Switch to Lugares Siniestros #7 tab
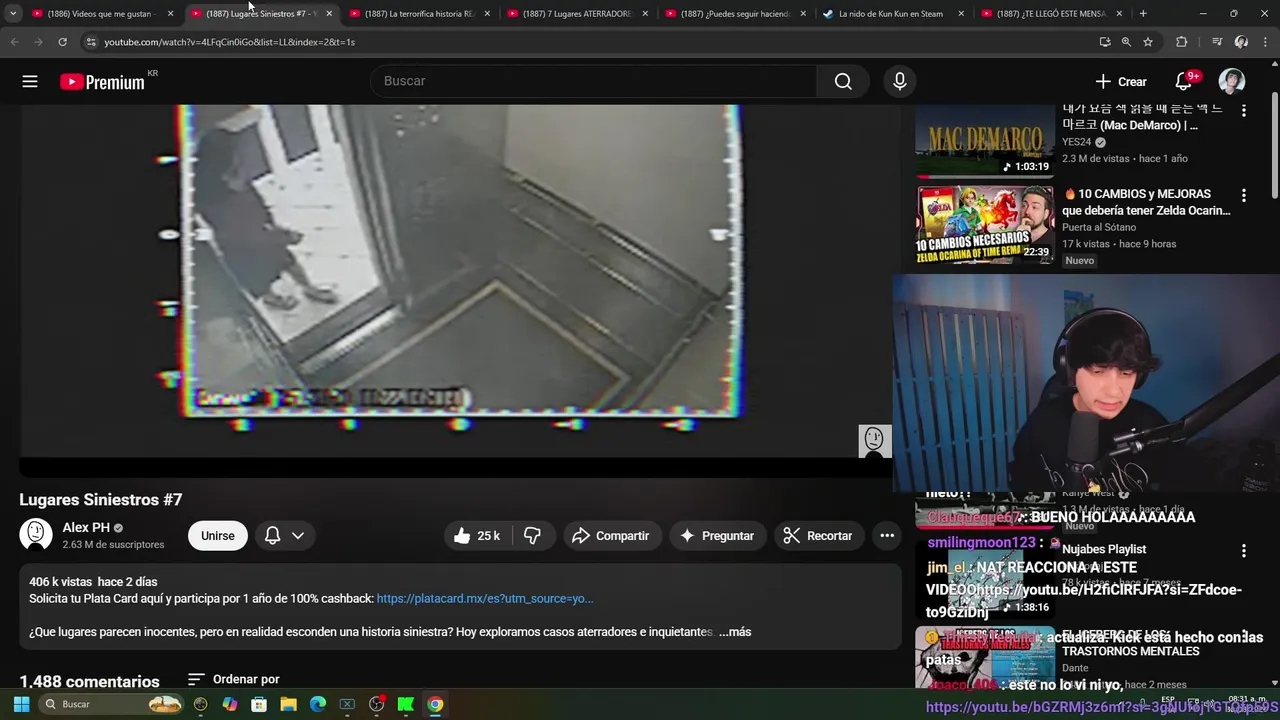The height and width of the screenshot is (720, 1280). [x=262, y=14]
